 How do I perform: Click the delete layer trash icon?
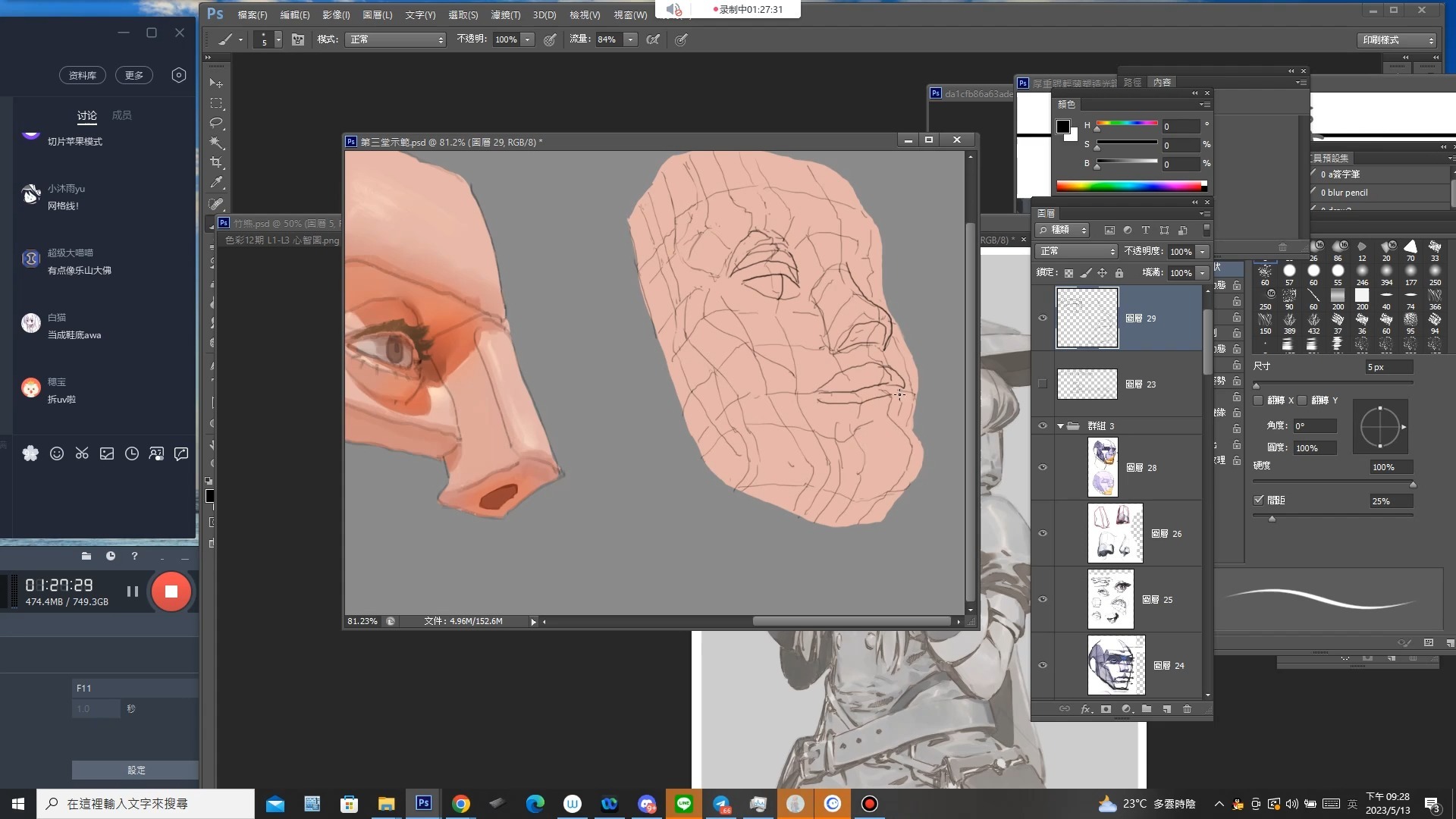click(1187, 709)
